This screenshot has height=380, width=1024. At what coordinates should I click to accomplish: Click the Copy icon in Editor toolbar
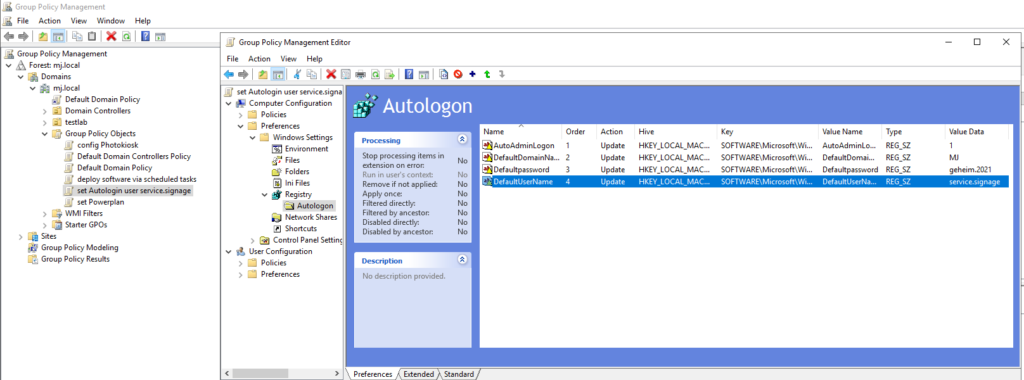tap(312, 74)
